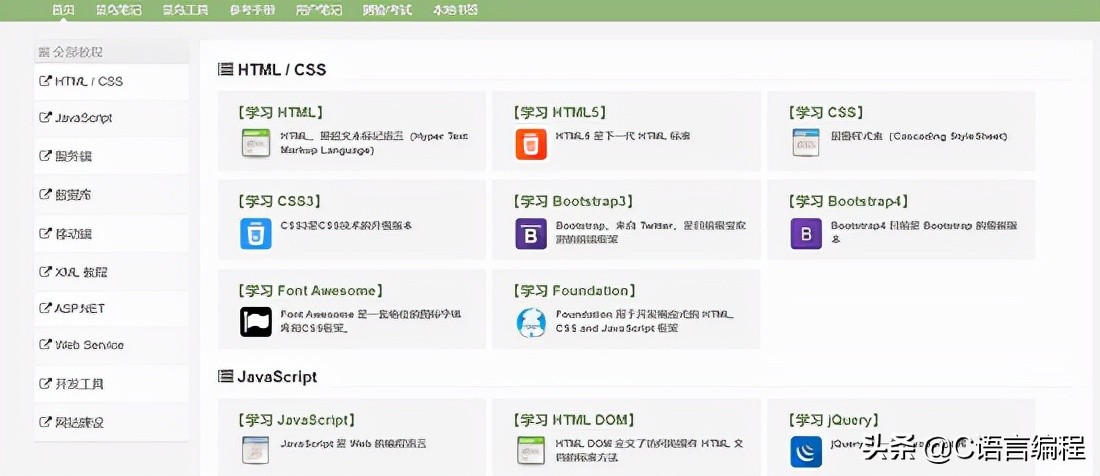The width and height of the screenshot is (1100, 476).
Task: Open the 测验/考试 navigation item
Action: point(387,10)
